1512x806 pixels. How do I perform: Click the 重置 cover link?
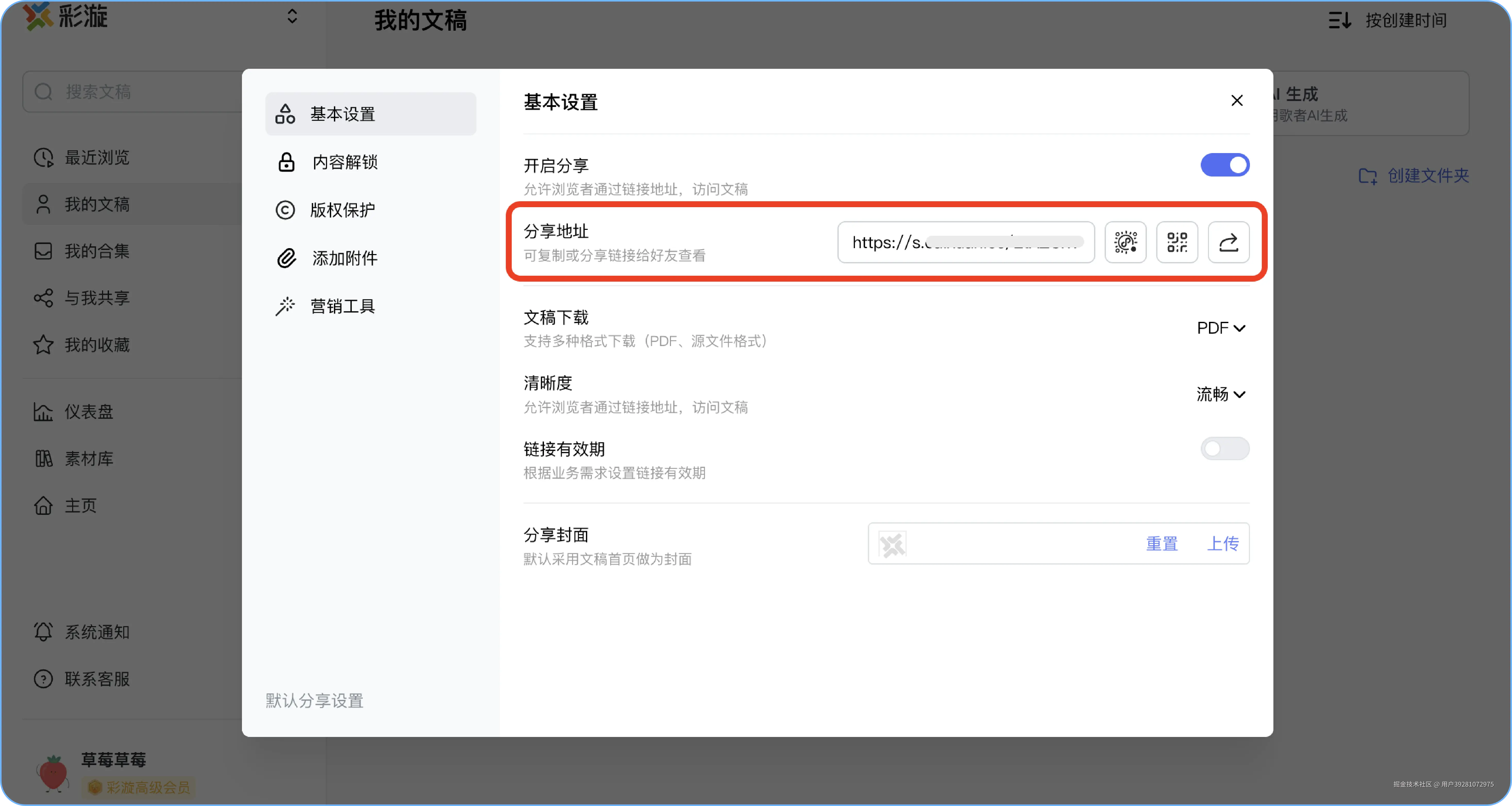coord(1162,544)
